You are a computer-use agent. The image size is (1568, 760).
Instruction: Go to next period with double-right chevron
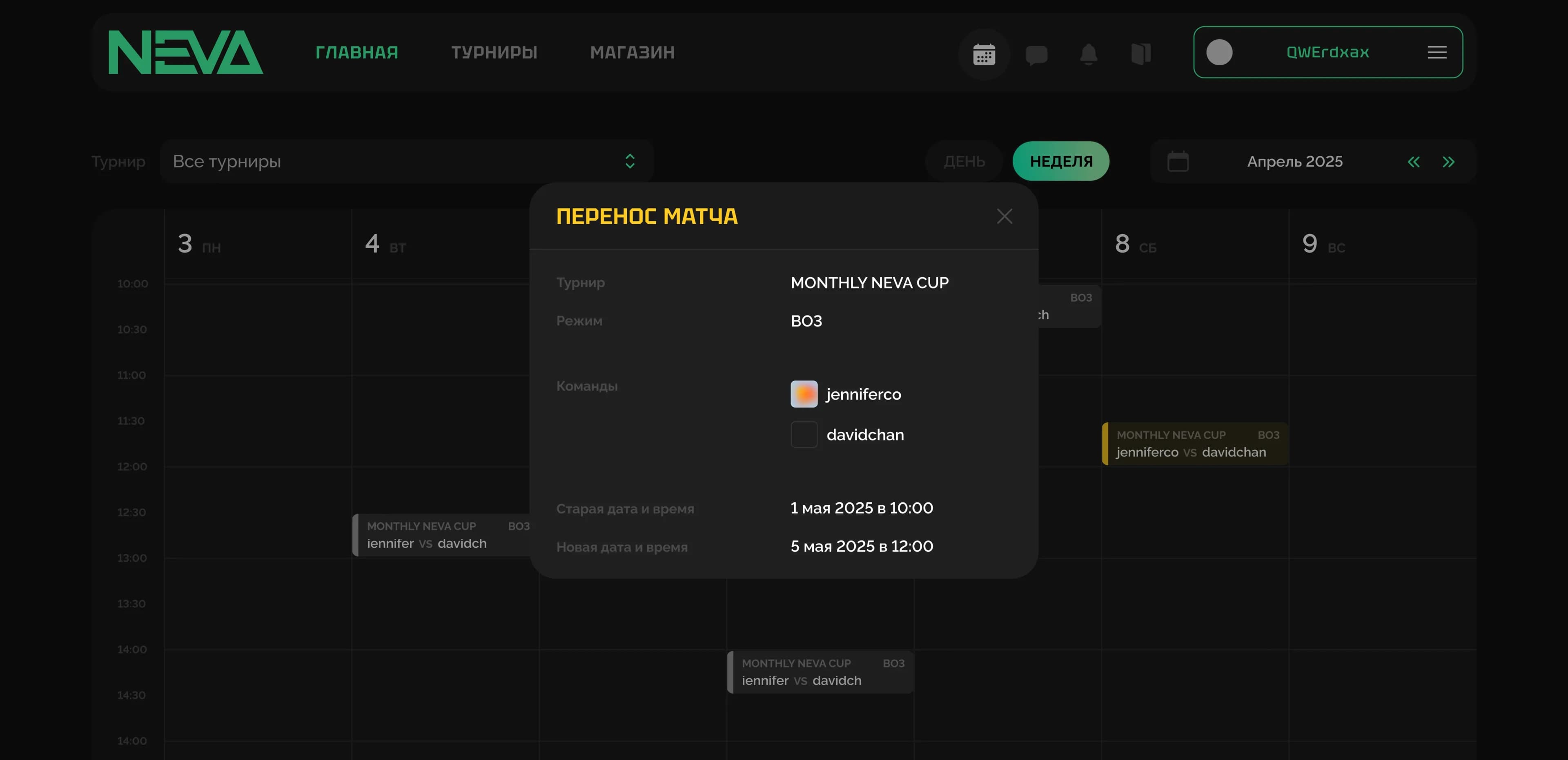point(1449,162)
